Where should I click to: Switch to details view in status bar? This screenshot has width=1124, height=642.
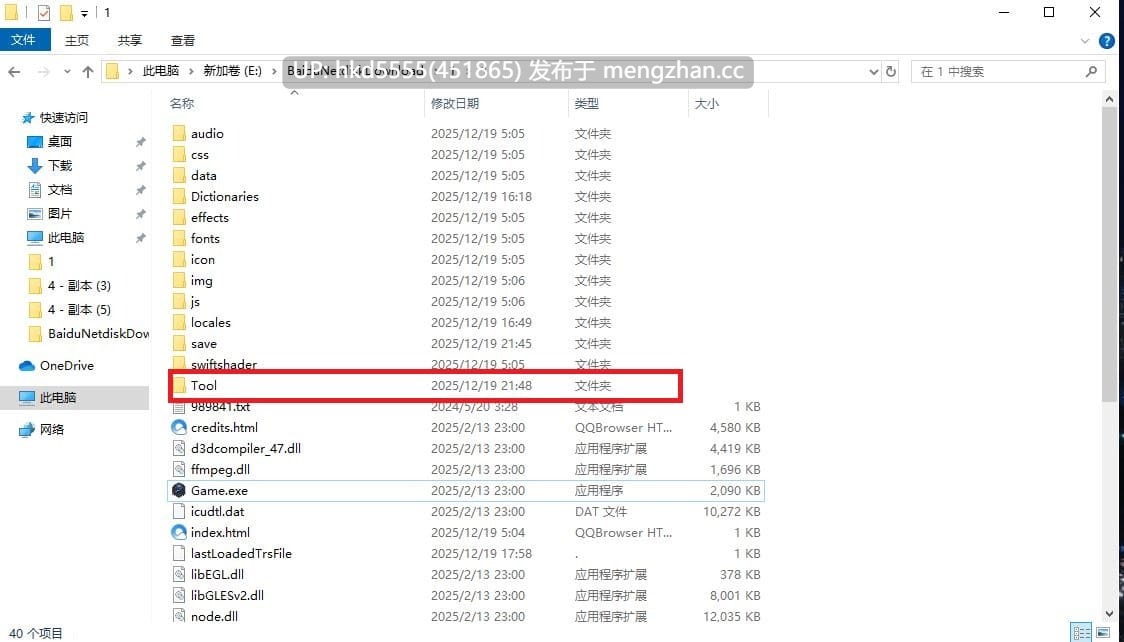[x=1080, y=633]
